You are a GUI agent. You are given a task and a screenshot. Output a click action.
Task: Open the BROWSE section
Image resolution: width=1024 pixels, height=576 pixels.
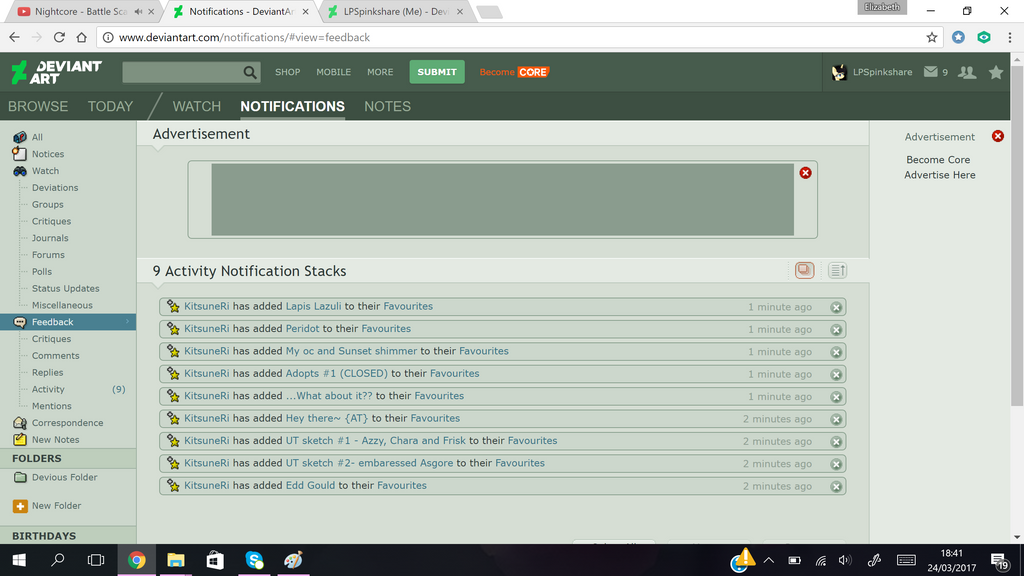38,106
